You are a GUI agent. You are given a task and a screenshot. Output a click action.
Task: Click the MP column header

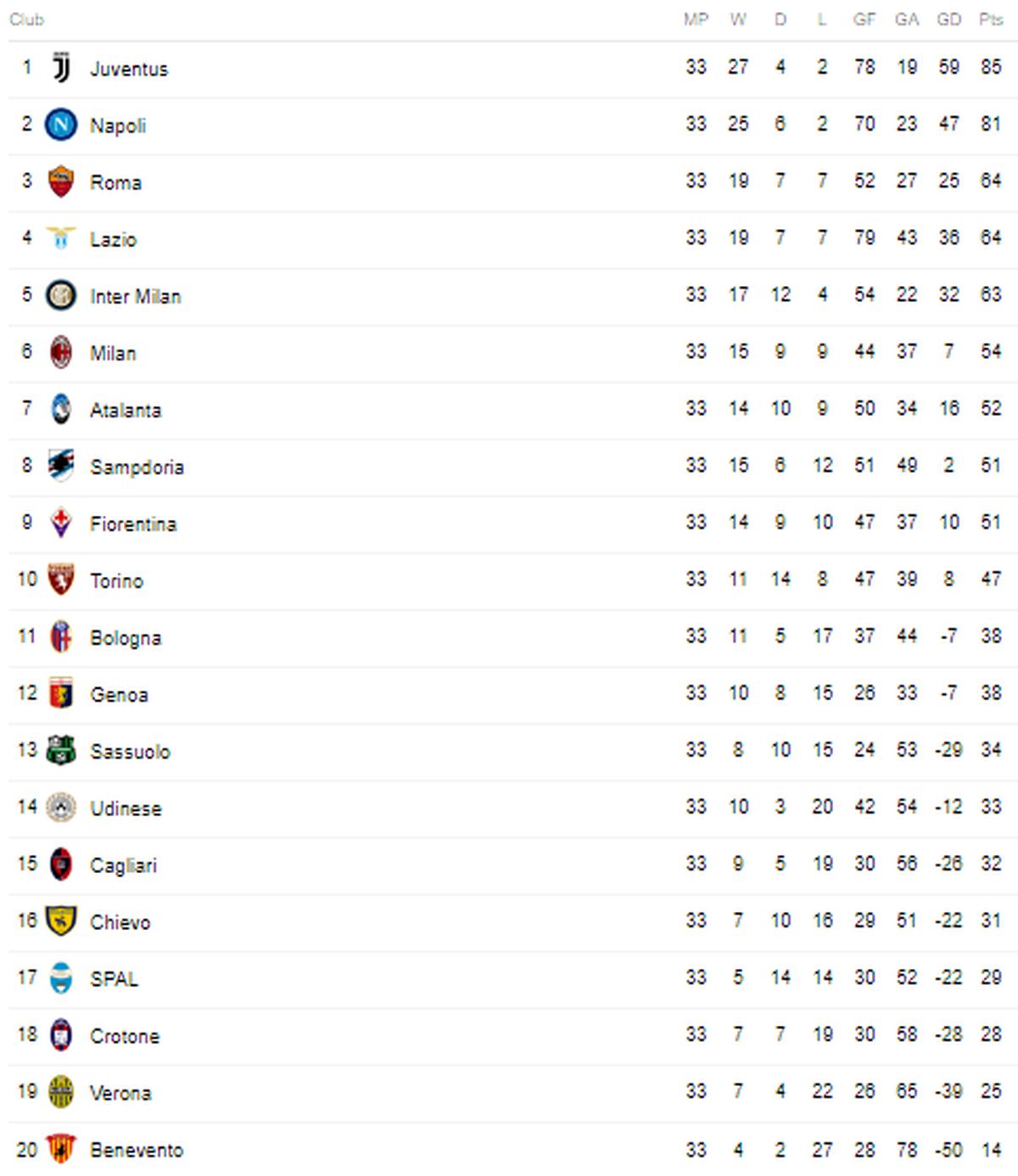(696, 19)
